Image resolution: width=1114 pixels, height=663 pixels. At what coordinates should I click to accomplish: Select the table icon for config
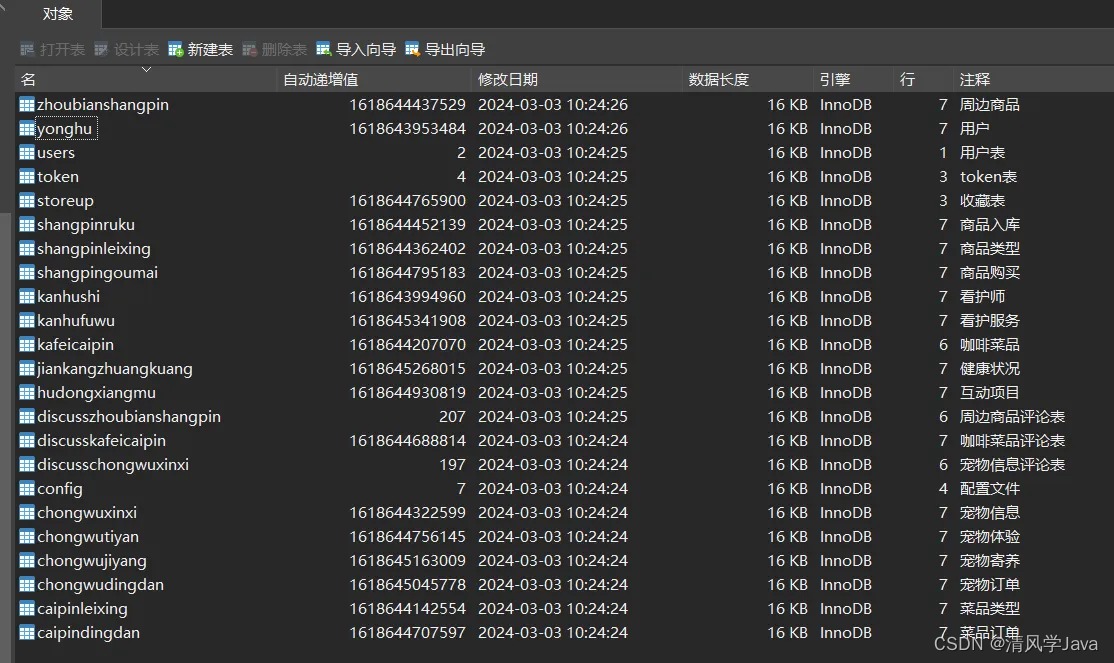pos(27,489)
